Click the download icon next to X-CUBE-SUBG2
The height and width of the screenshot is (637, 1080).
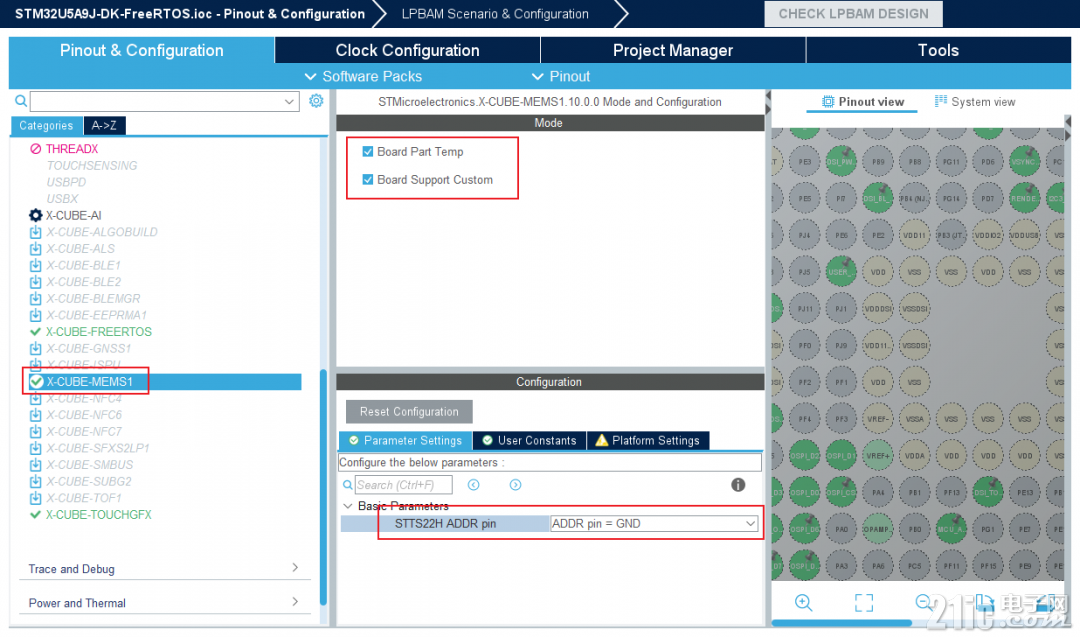pos(36,481)
